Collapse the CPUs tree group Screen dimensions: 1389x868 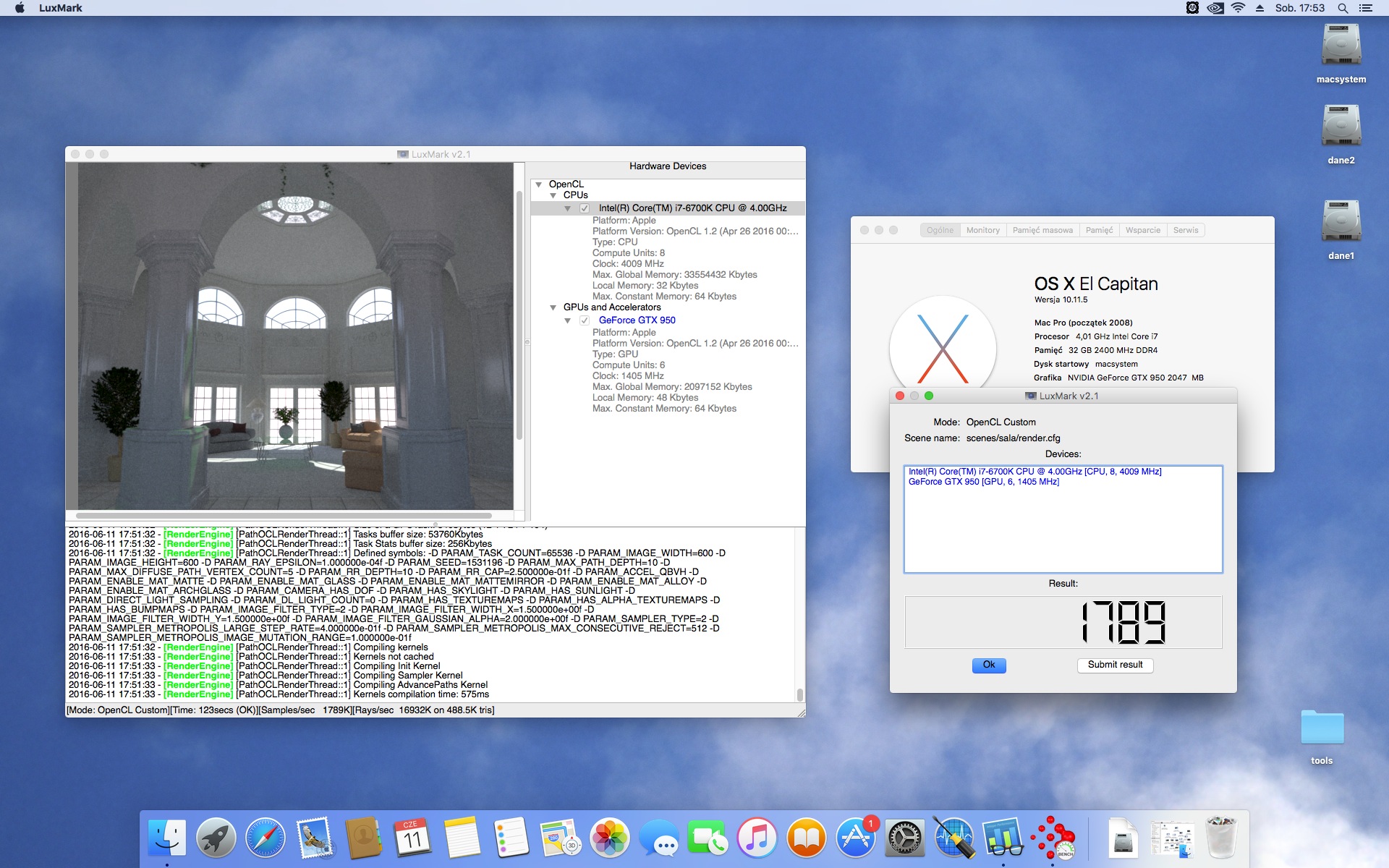[553, 195]
